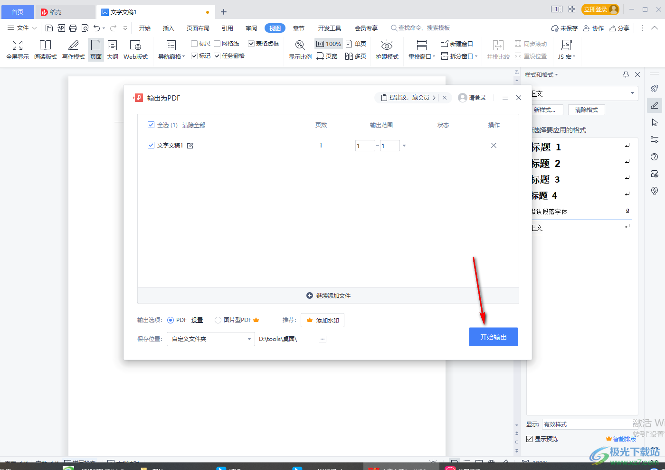Click the end page range field
This screenshot has width=665, height=470.
(x=390, y=146)
